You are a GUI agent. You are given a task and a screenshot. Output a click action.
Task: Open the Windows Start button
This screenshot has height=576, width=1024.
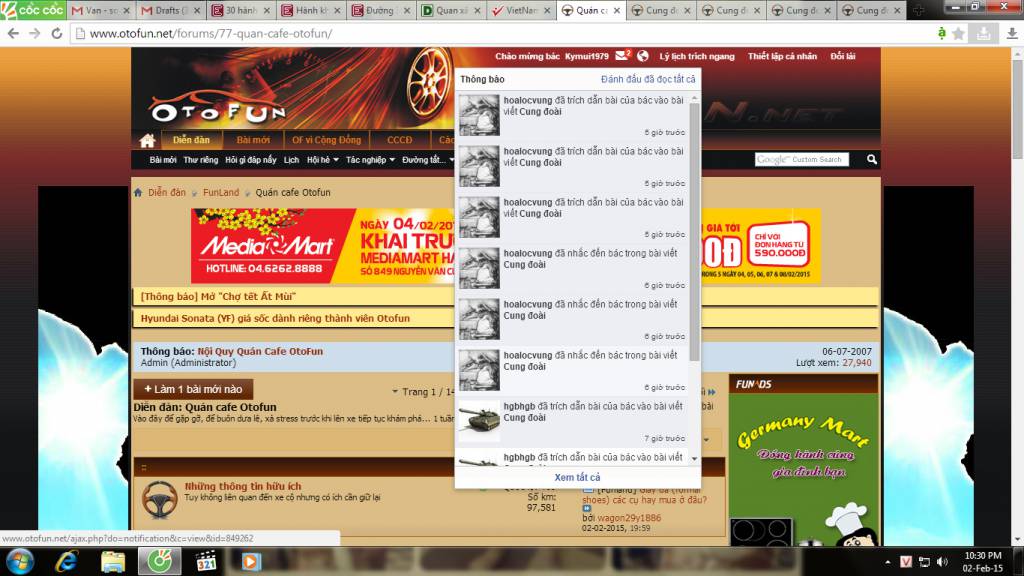click(x=20, y=562)
